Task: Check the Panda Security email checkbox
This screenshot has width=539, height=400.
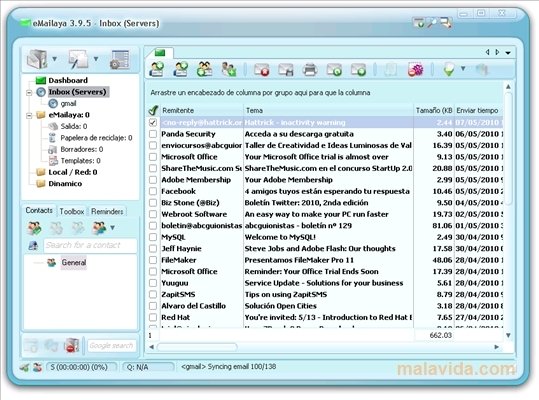Action: coord(153,134)
